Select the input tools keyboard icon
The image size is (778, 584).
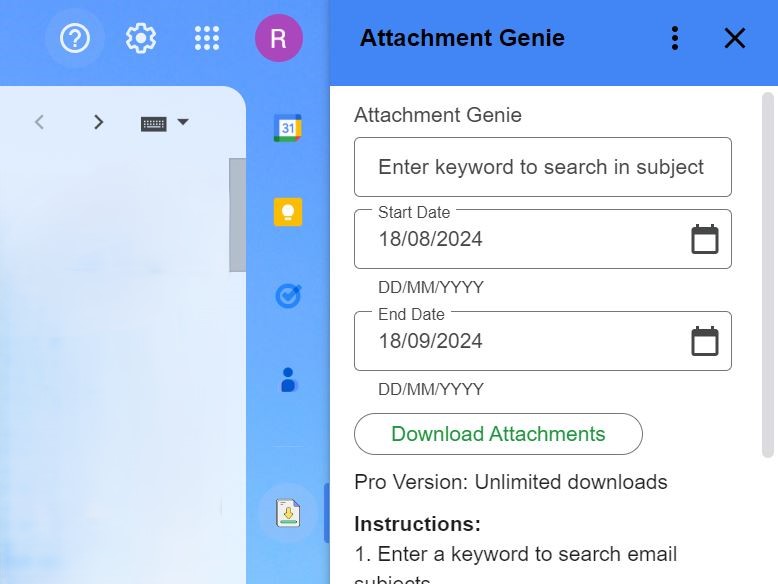(153, 124)
